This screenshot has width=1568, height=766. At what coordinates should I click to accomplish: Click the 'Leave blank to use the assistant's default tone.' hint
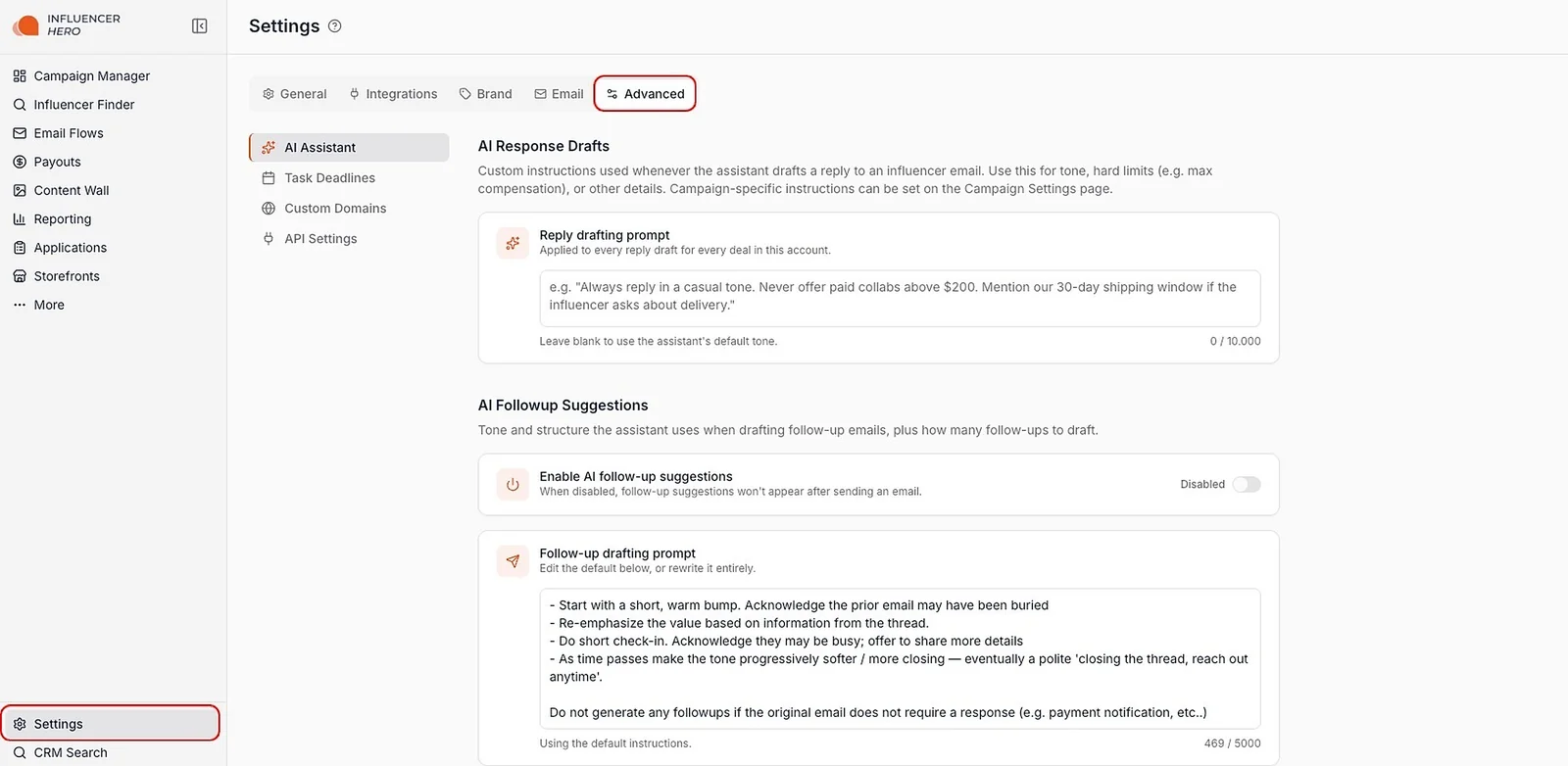coord(659,342)
